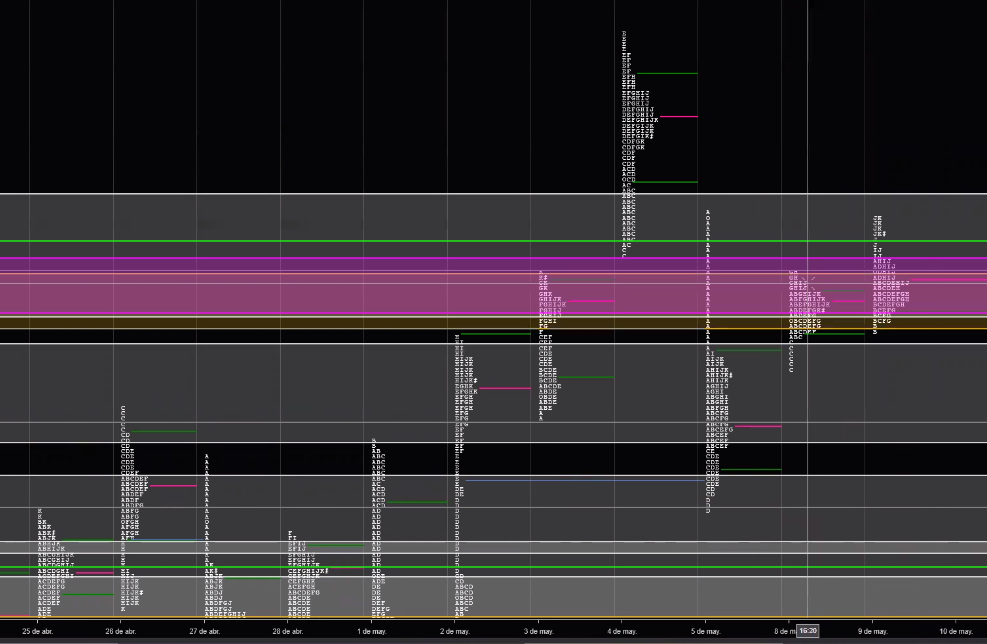Click the 16:20 crosshair time label

click(x=808, y=631)
